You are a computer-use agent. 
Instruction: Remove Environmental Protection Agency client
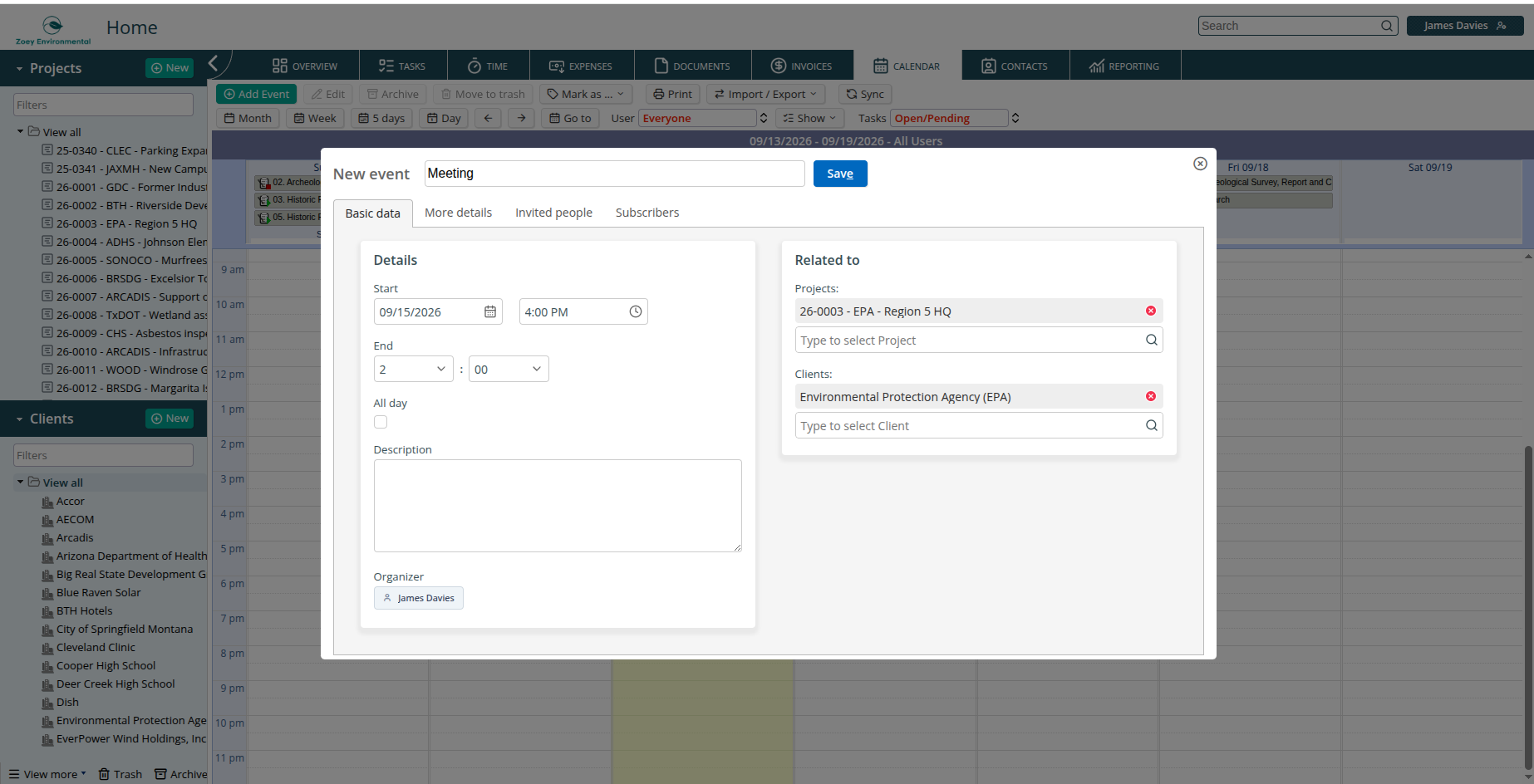click(1151, 396)
